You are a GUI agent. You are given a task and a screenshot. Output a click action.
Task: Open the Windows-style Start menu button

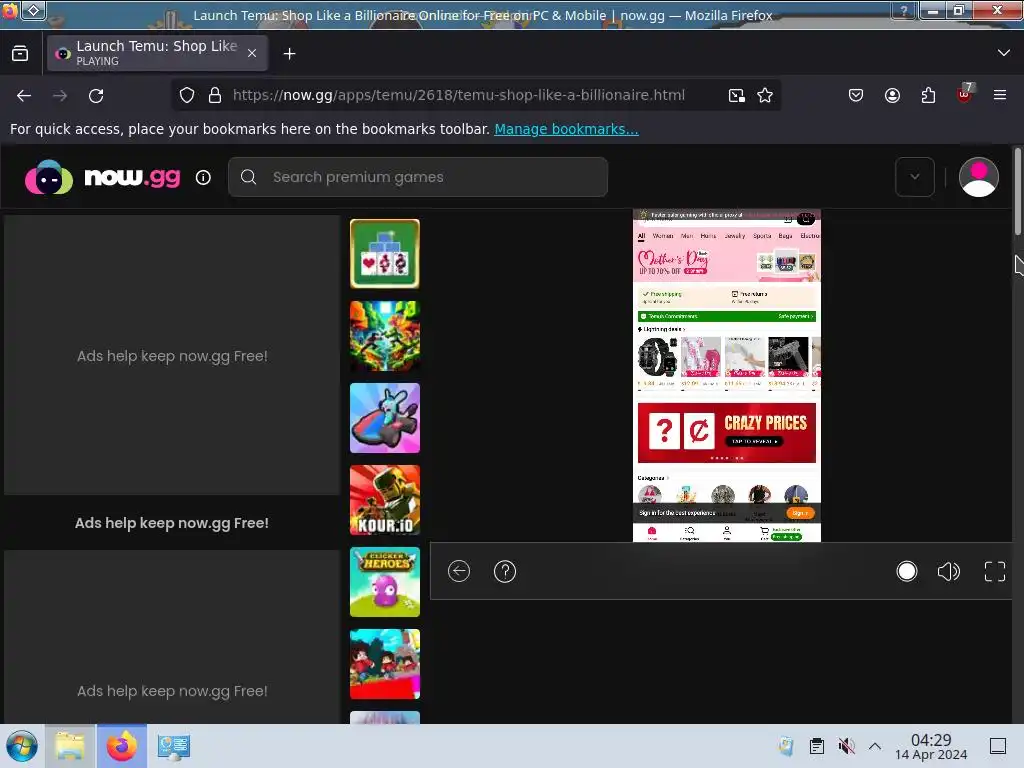point(22,746)
